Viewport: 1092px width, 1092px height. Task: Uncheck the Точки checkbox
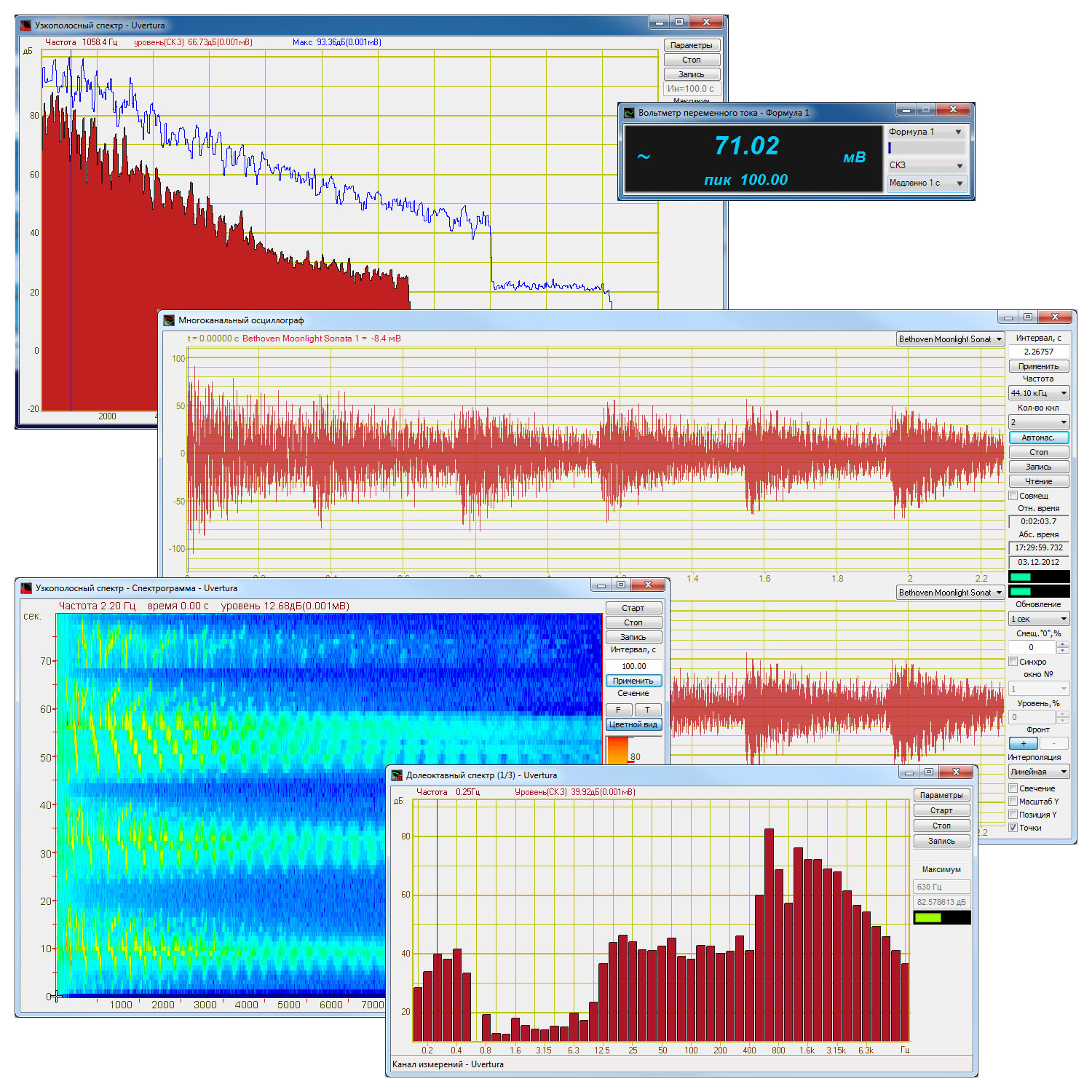[1013, 828]
